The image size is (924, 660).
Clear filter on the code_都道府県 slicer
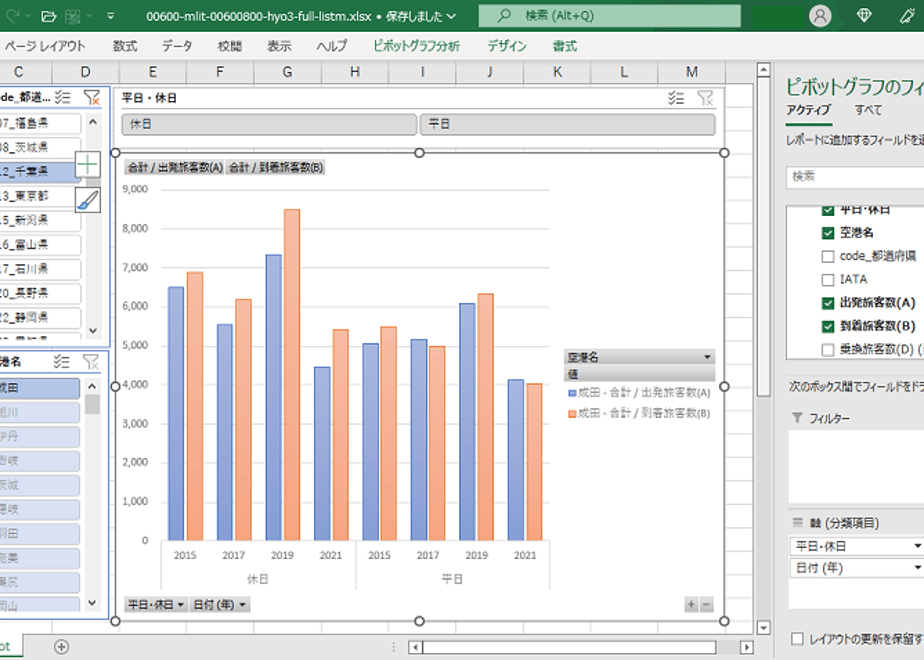click(x=91, y=98)
